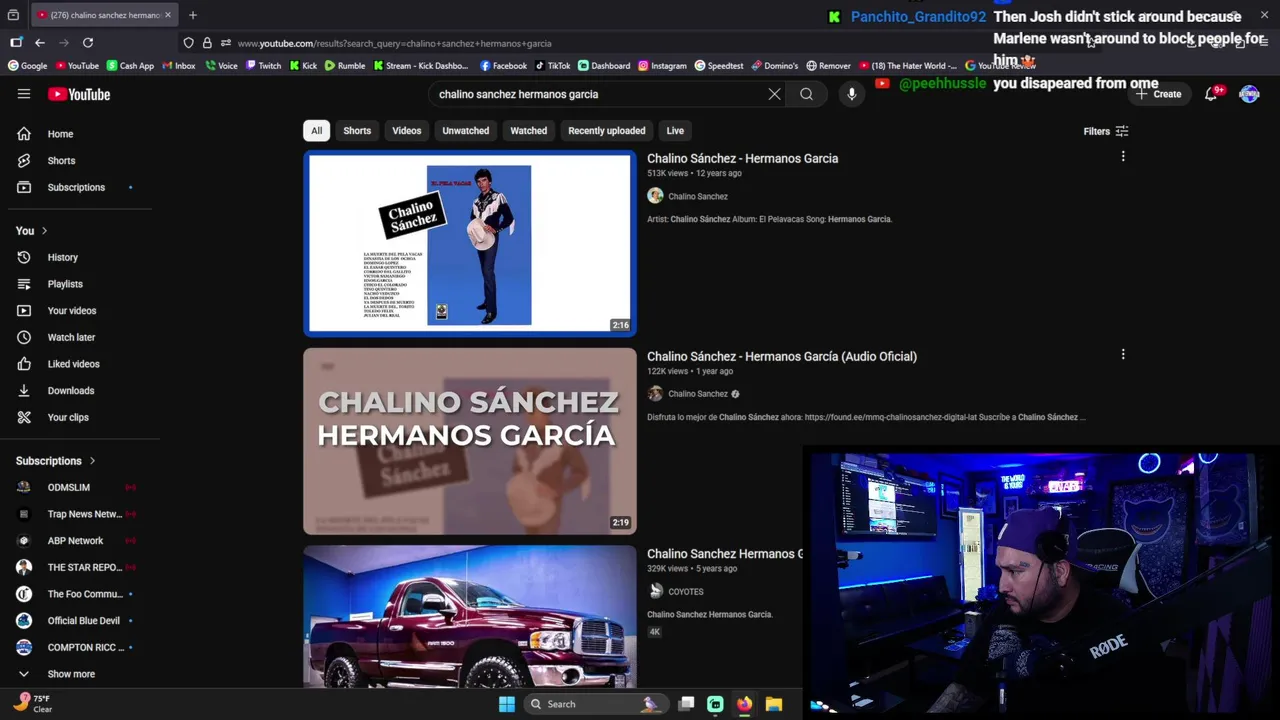Open the Instagram bookmark
This screenshot has height=720, width=1280.
coord(662,66)
